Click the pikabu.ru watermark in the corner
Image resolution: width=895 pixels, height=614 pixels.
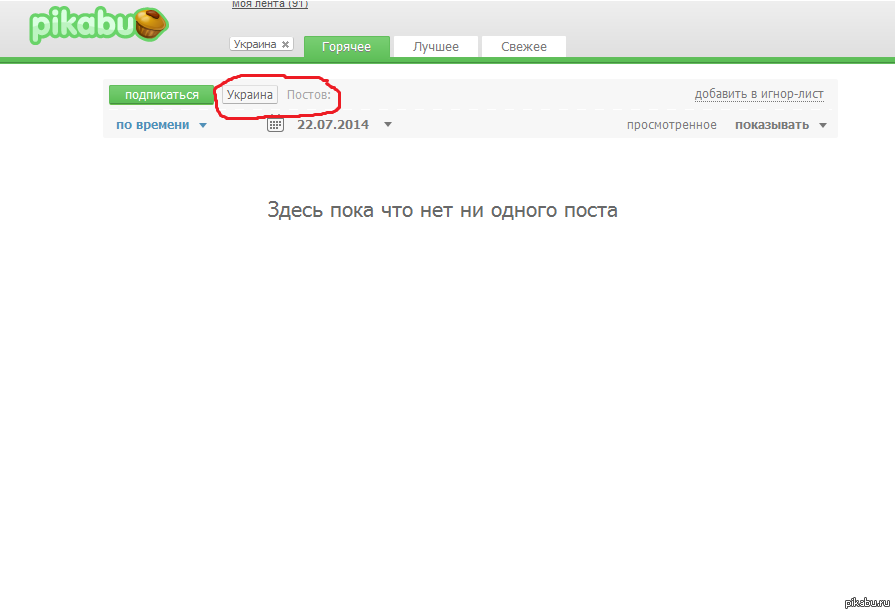pos(867,602)
